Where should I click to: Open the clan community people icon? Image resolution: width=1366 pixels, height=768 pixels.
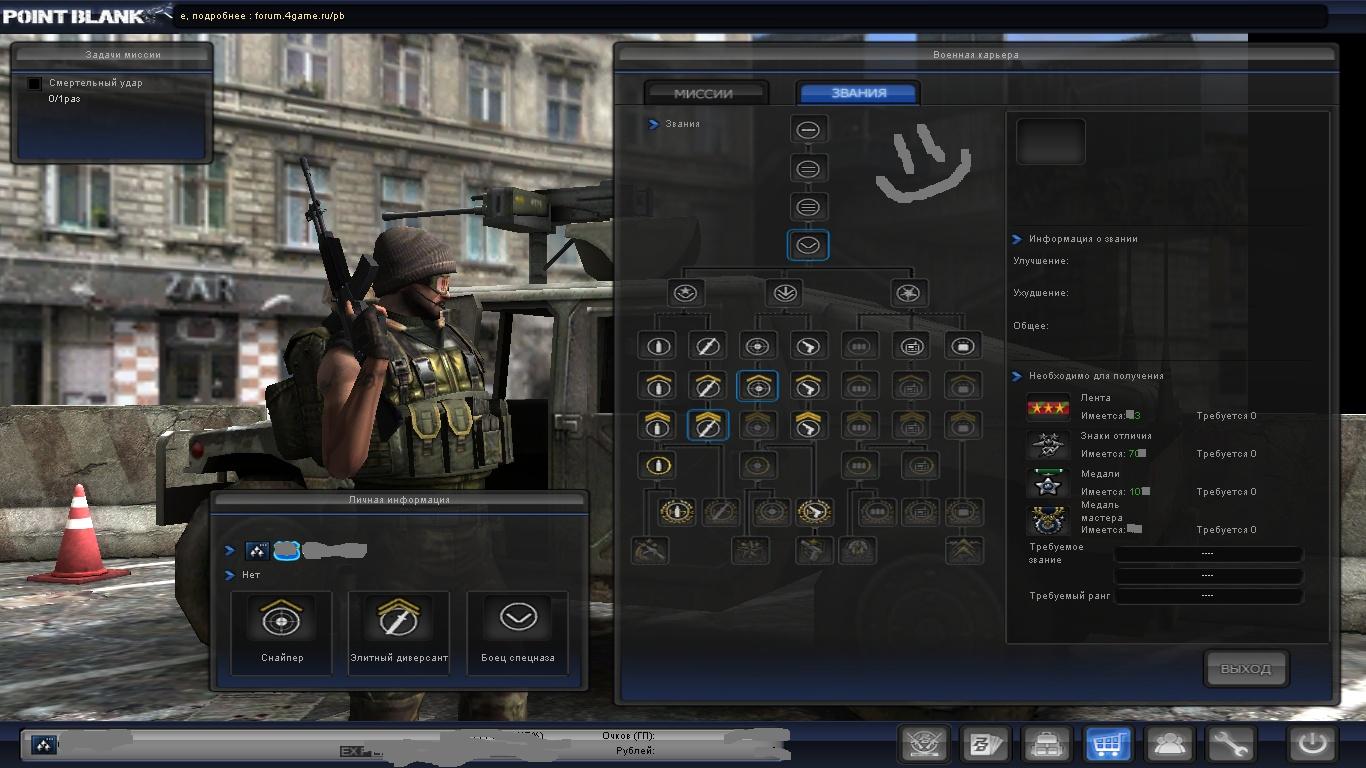coord(1169,744)
